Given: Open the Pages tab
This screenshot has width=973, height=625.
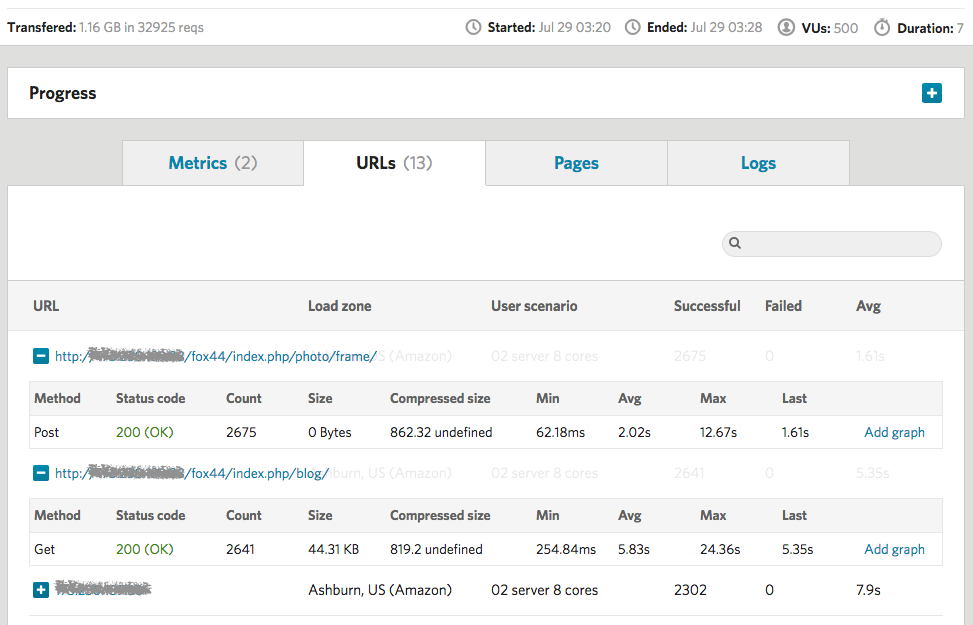Looking at the screenshot, I should (576, 163).
